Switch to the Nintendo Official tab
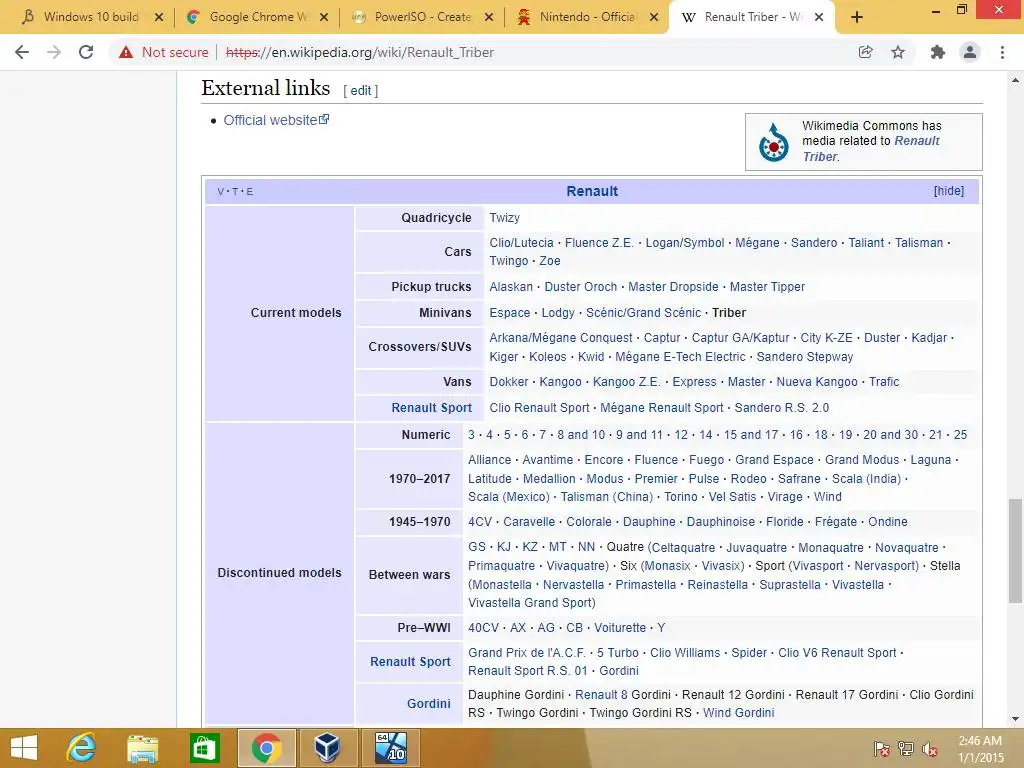 (x=587, y=17)
